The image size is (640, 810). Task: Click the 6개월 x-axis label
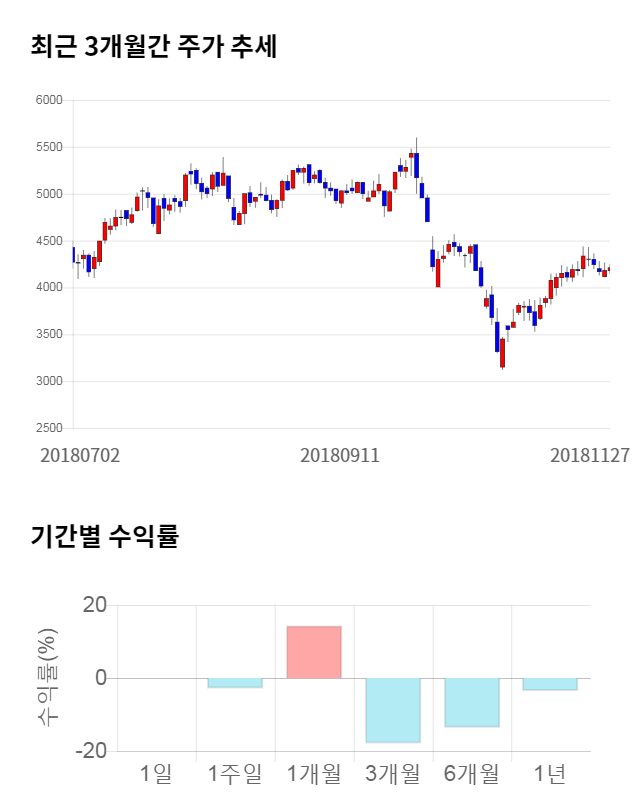click(472, 773)
